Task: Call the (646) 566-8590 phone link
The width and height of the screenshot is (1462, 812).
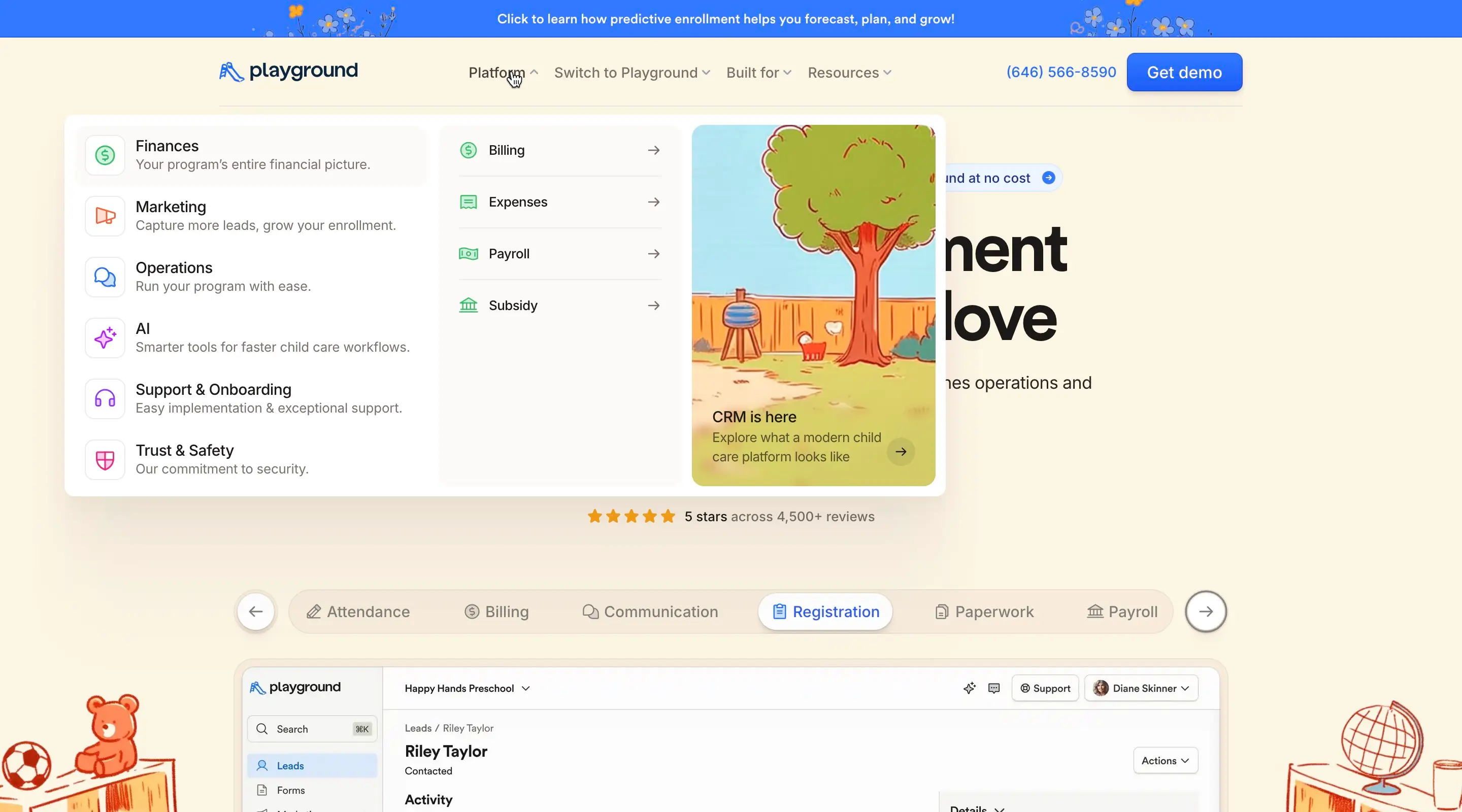Action: click(1061, 72)
